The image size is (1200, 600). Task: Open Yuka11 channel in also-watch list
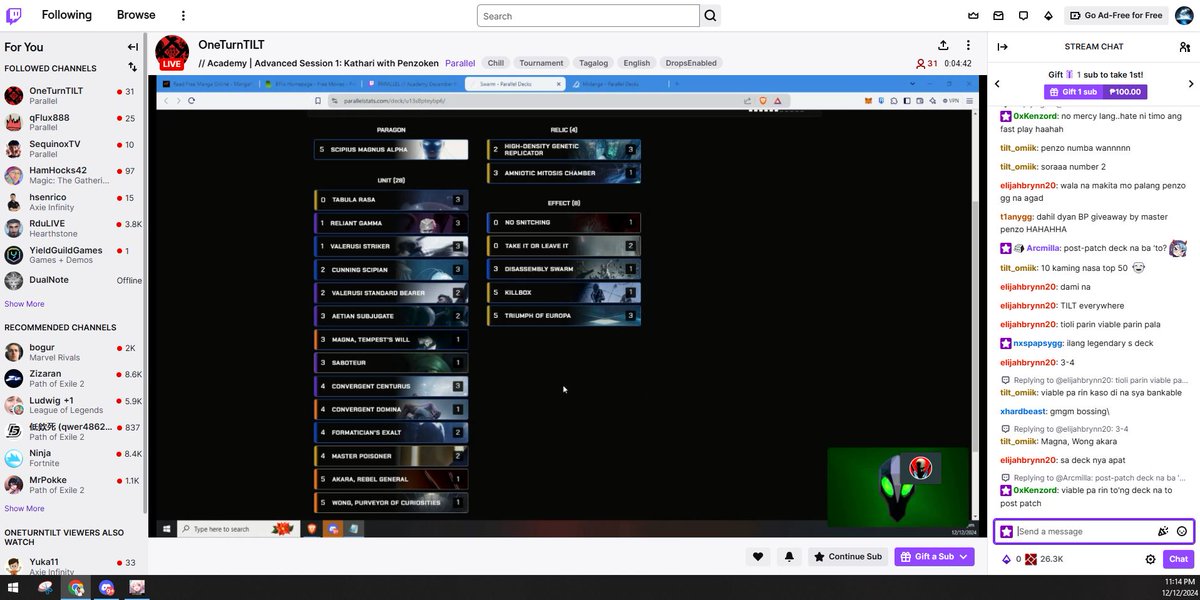click(71, 567)
